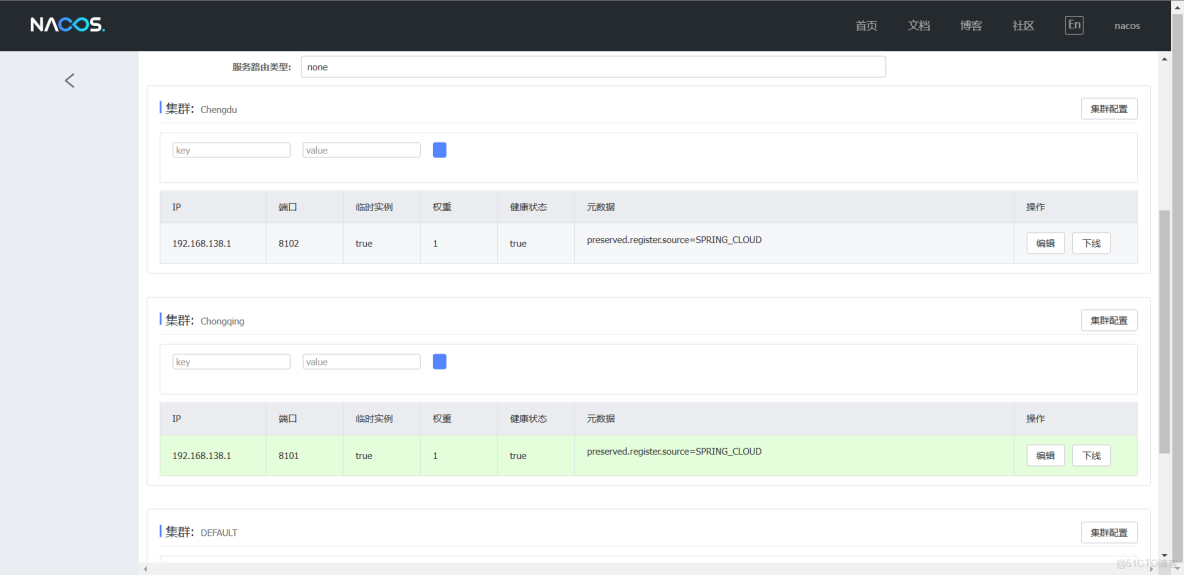Screen dimensions: 1184x575
Task: Click blue filter button in Chongqing cluster
Action: pos(439,361)
